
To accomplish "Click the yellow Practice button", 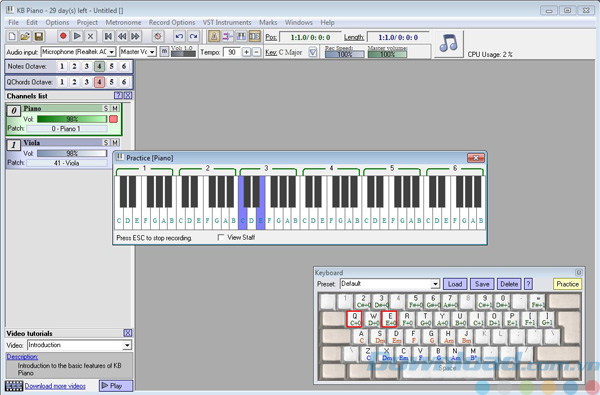I will point(567,284).
